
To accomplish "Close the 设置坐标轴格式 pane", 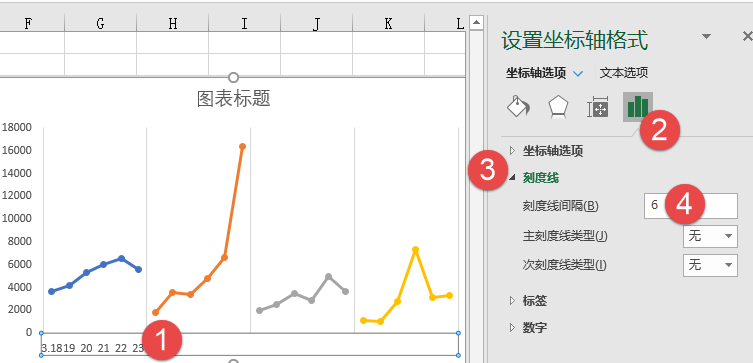I will point(747,36).
